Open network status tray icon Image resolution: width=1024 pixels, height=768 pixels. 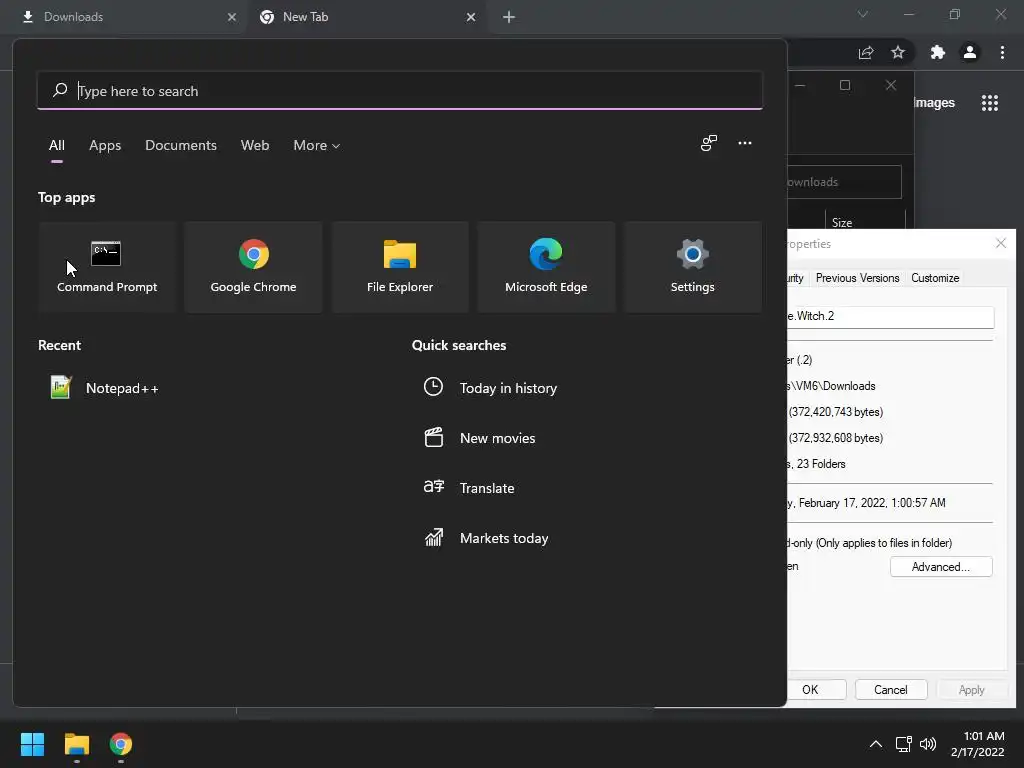(903, 744)
